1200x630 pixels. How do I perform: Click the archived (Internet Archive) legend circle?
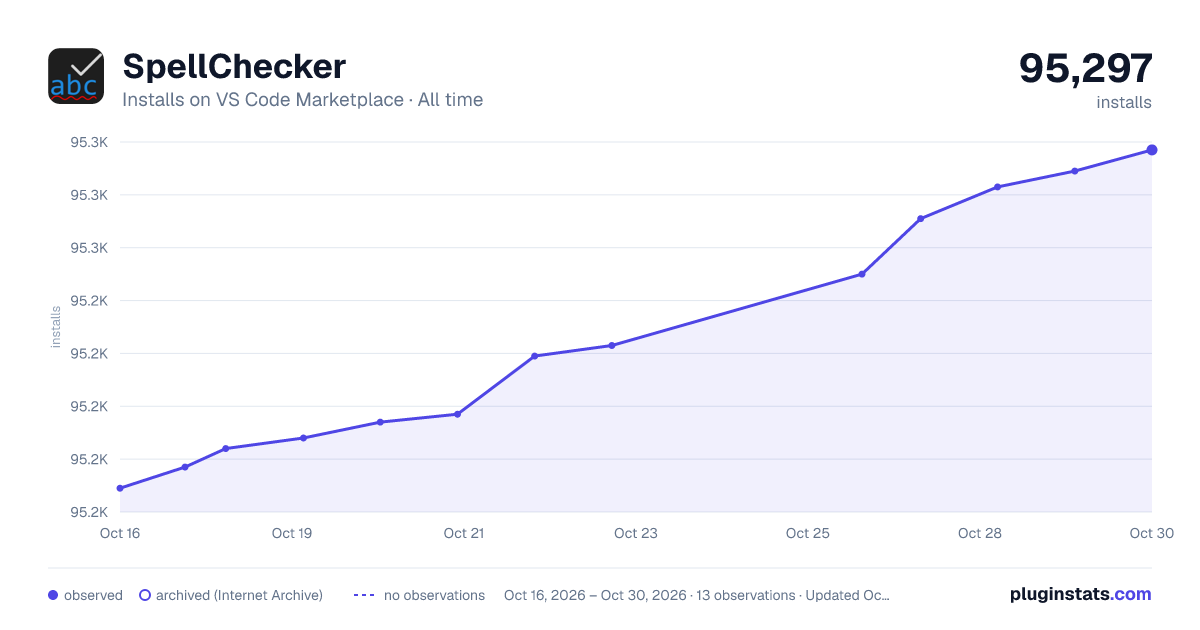(145, 595)
